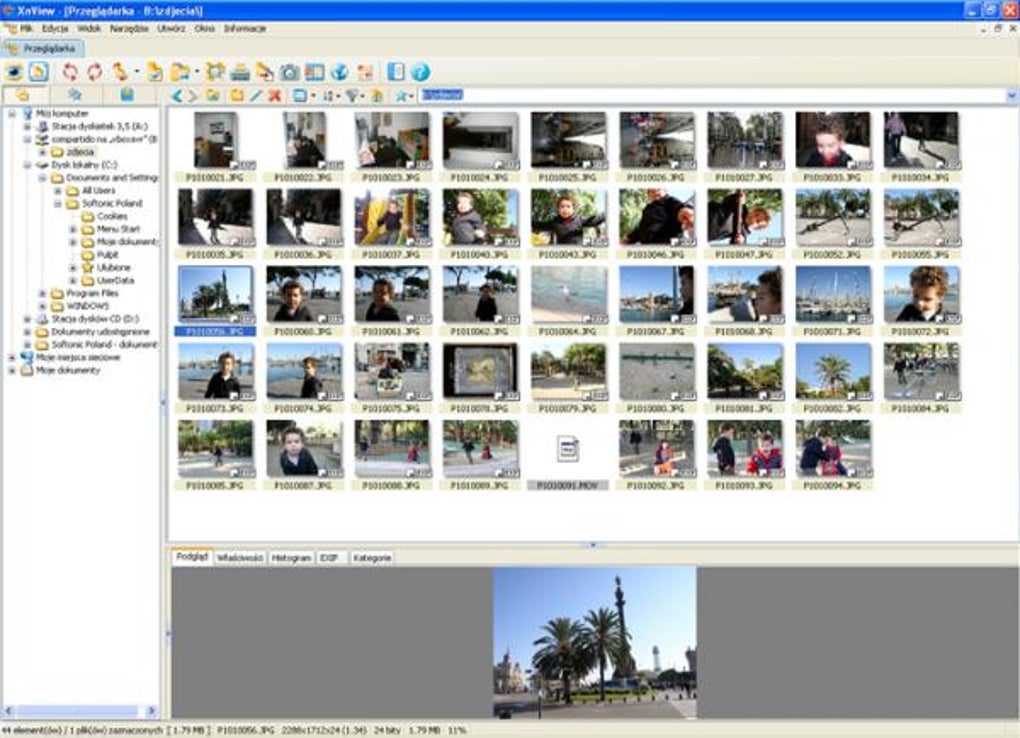This screenshot has width=1020, height=738.
Task: Click the camera screen-capture icon
Action: pyautogui.click(x=289, y=72)
